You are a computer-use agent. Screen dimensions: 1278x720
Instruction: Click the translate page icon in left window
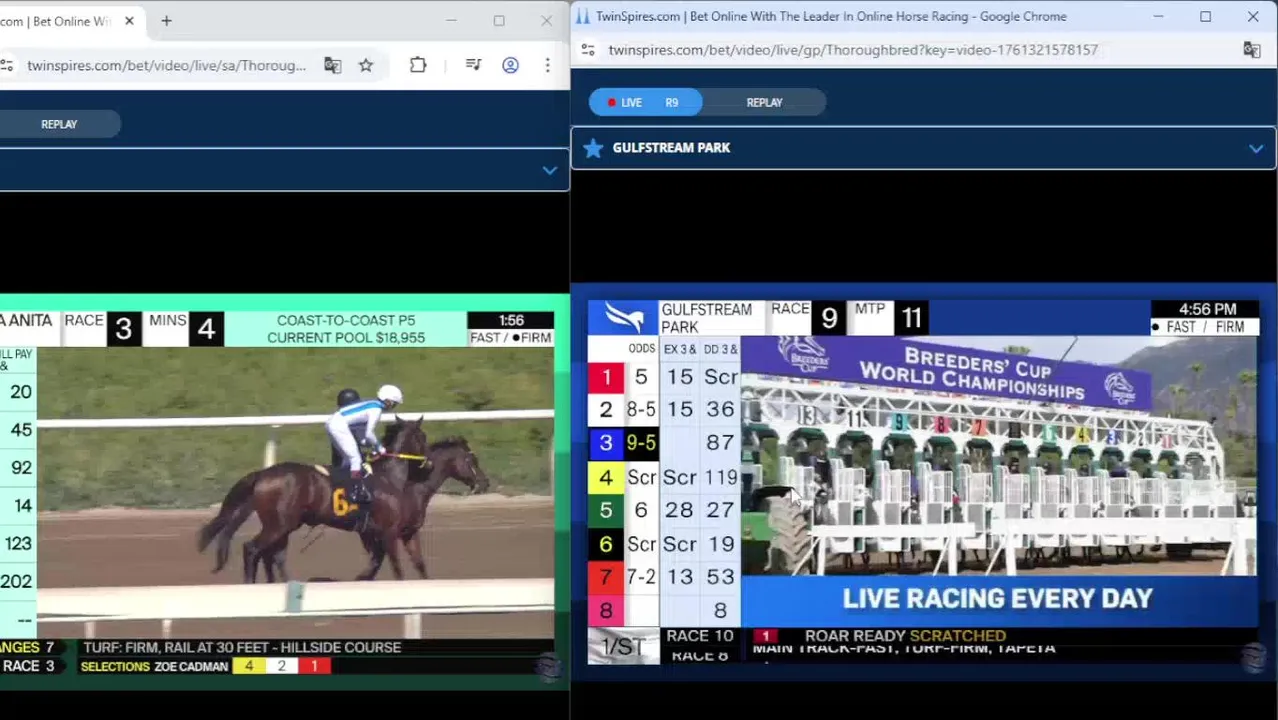(x=332, y=65)
